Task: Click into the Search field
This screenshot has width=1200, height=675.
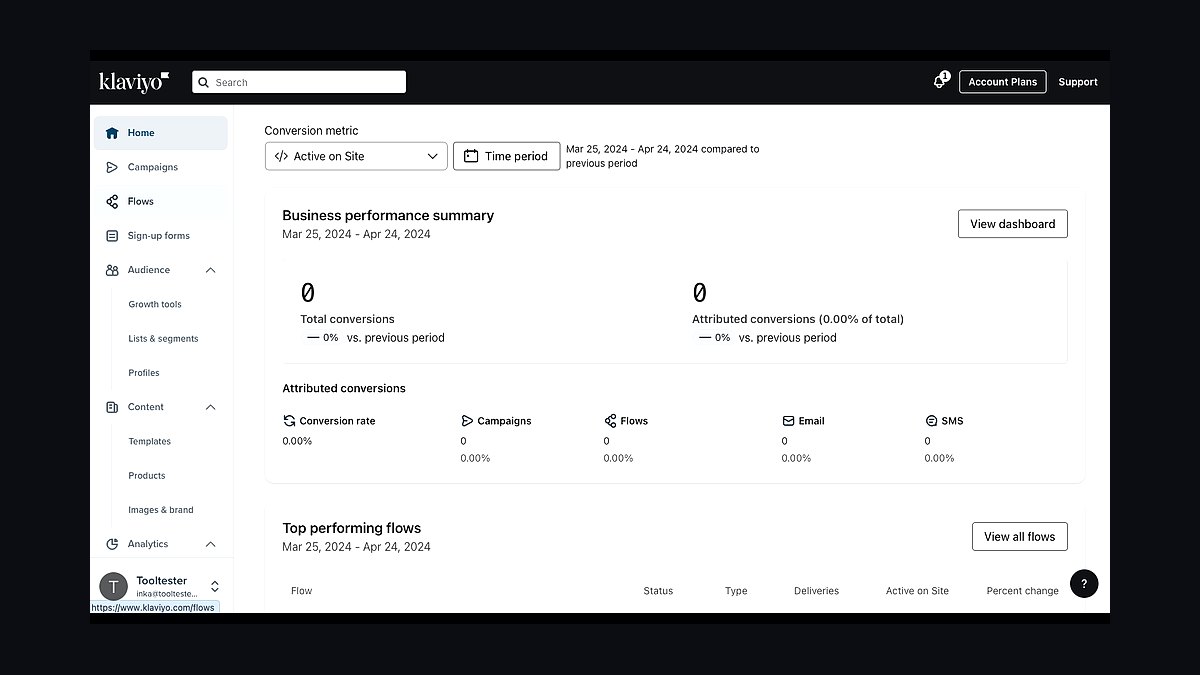Action: [299, 82]
